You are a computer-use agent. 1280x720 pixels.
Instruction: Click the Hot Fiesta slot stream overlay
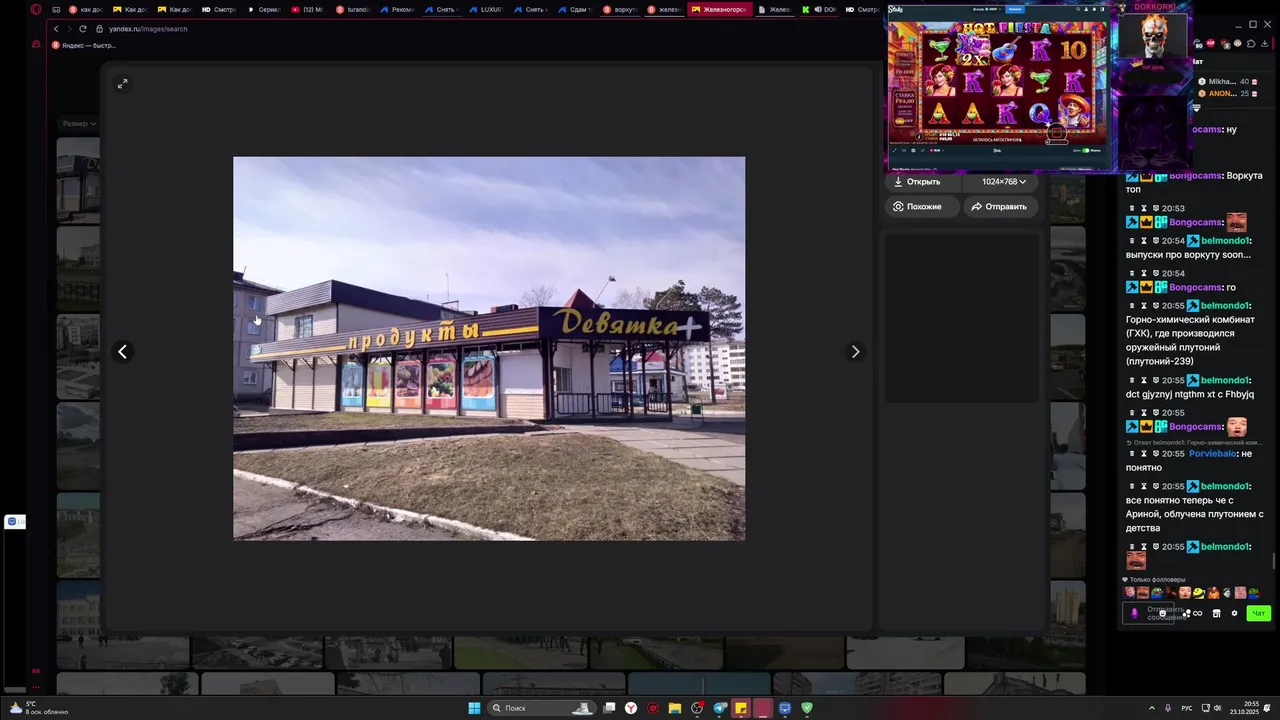coord(1000,84)
